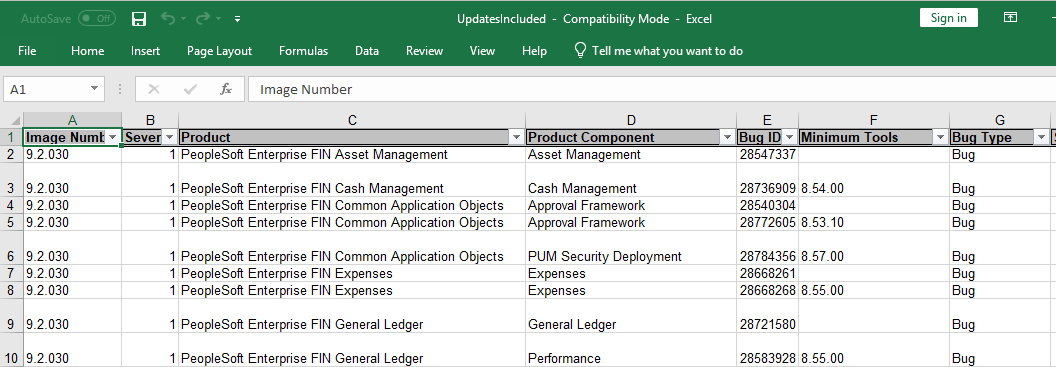This screenshot has height=367, width=1056.
Task: Select row 10 header
Action: (11, 349)
